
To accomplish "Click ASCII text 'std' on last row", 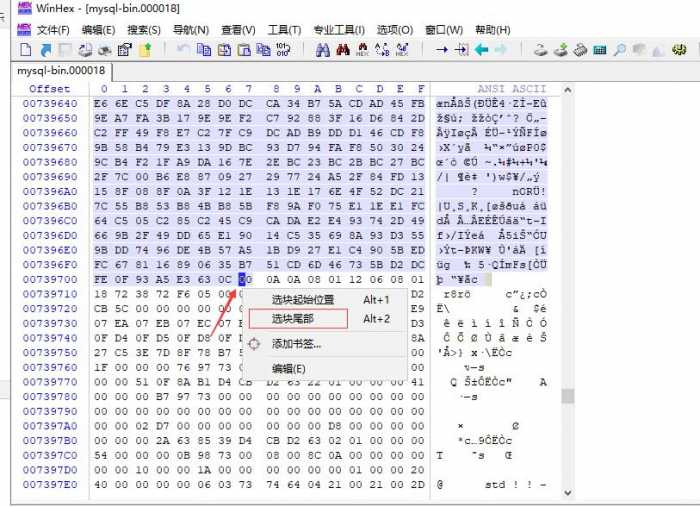I will [496, 484].
